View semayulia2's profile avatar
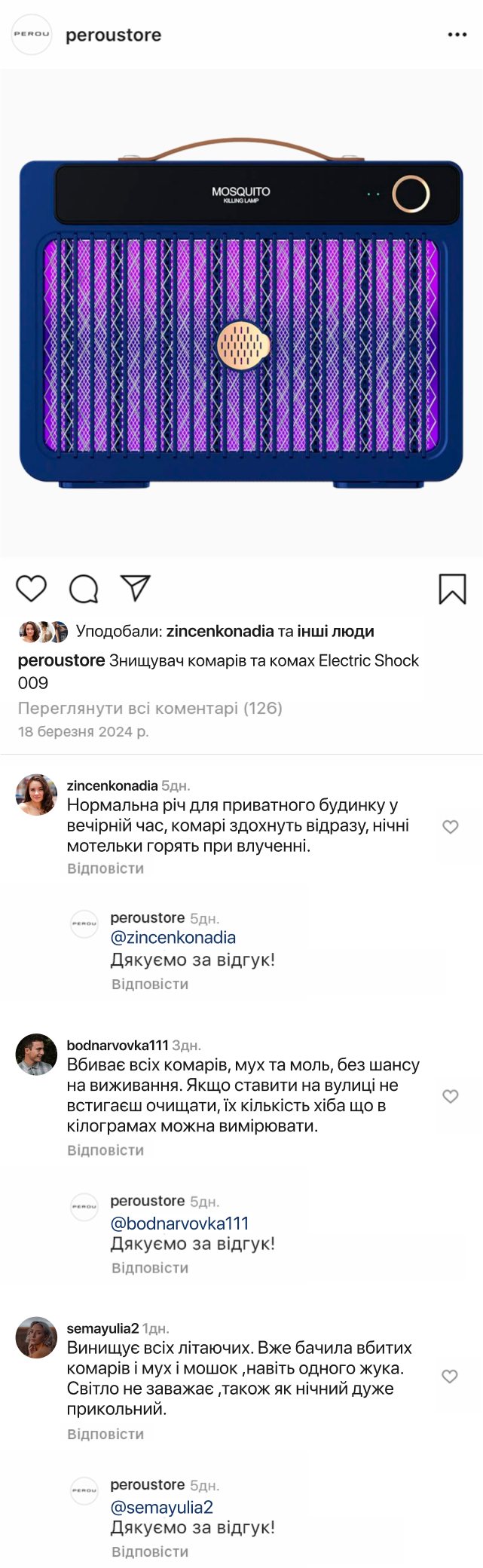This screenshot has width=483, height=1568. pyautogui.click(x=36, y=1337)
